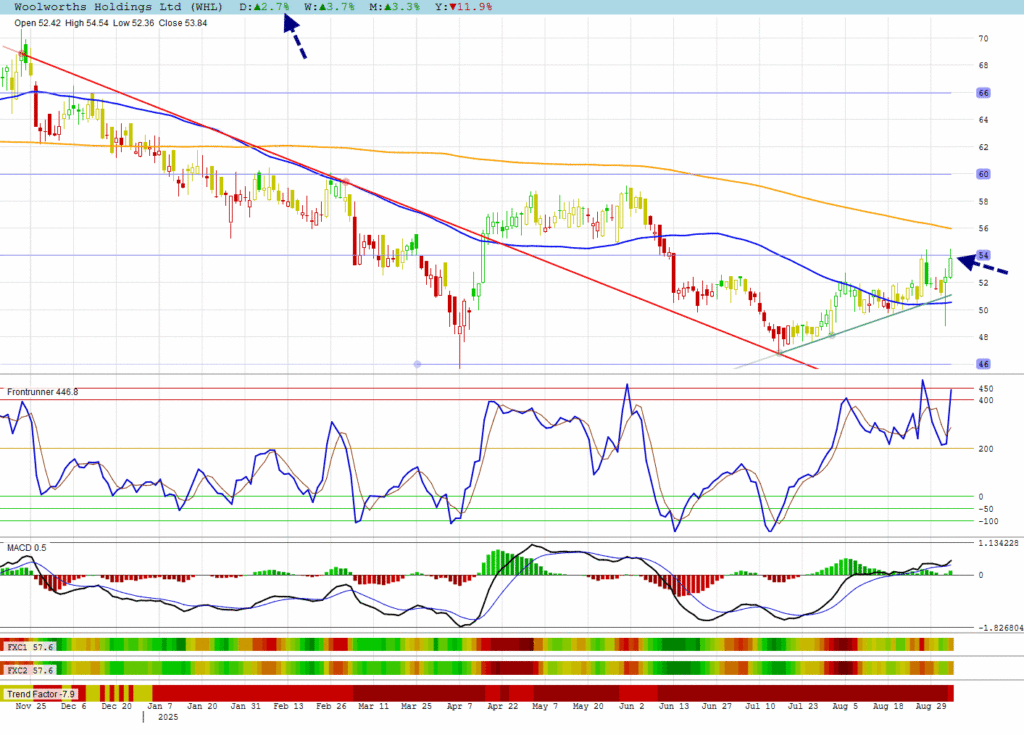Select the monthly change M:3.3% value
The width and height of the screenshot is (1024, 735).
coord(394,7)
